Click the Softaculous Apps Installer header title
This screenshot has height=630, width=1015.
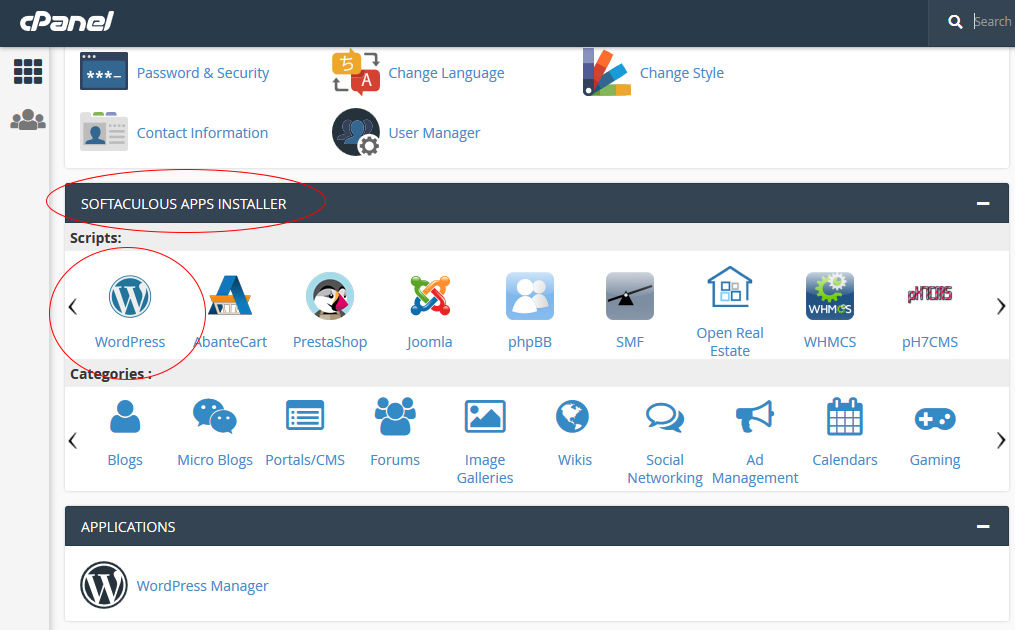[x=183, y=204]
